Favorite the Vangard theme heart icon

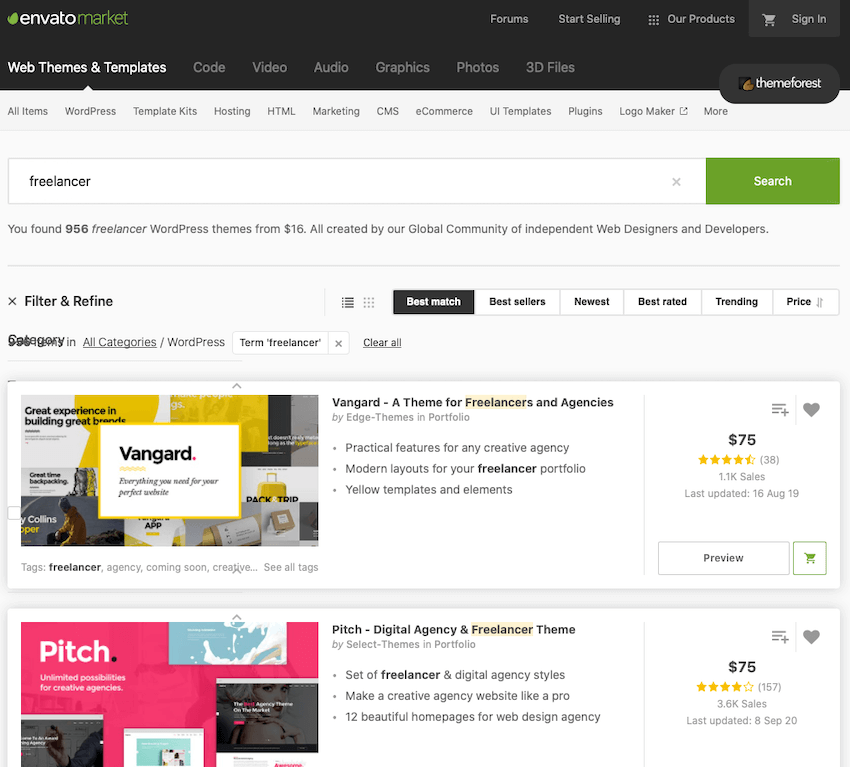coord(811,410)
